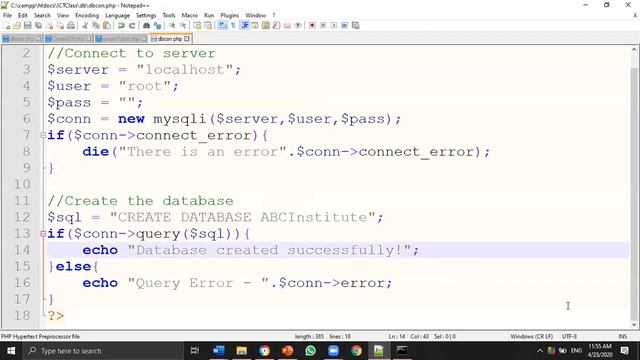This screenshot has height=360, width=640.
Task: Collapse the fold at line 13
Action: tap(43, 233)
